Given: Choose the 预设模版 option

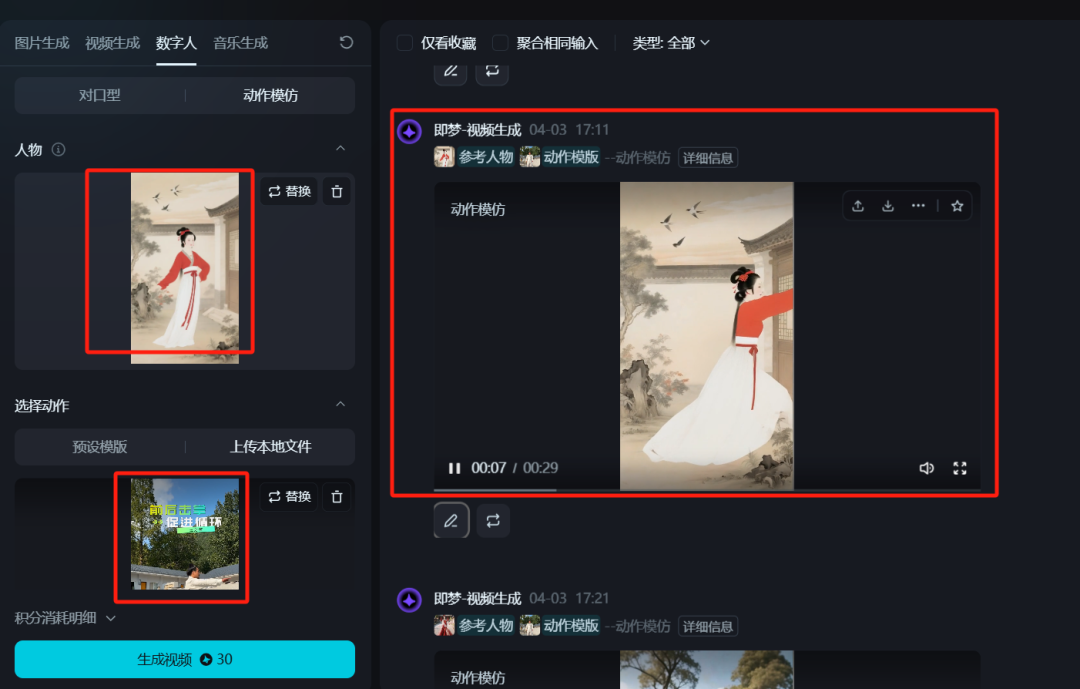Looking at the screenshot, I should [x=100, y=446].
